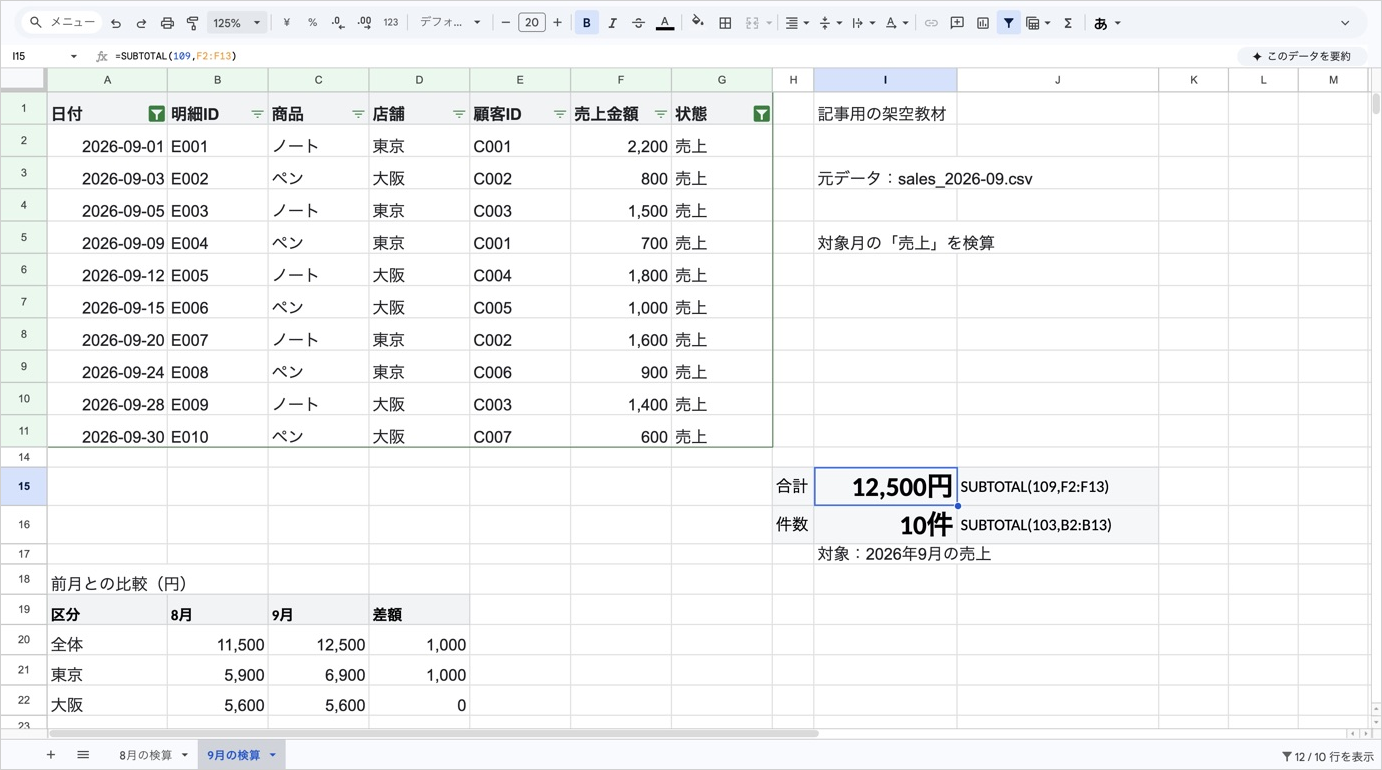Click the undo arrow in the toolbar
This screenshot has width=1382, height=770.
coord(116,23)
